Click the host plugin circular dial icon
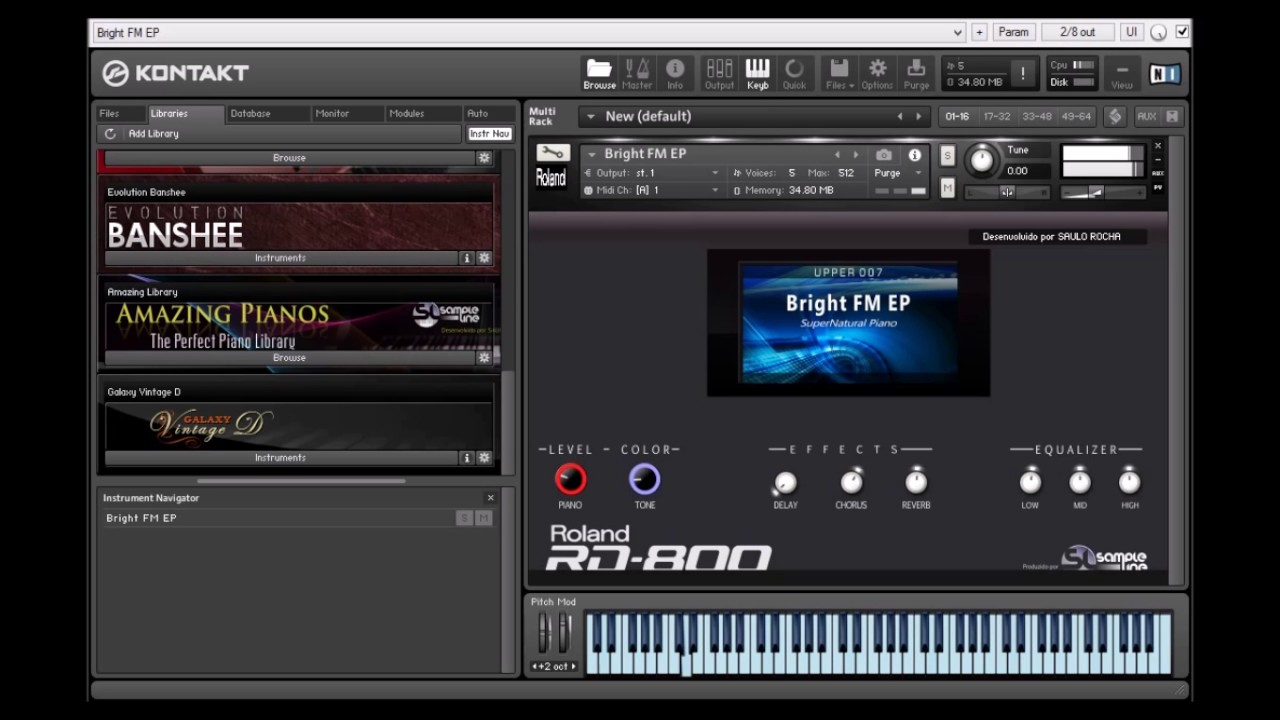1280x720 pixels. click(x=1158, y=32)
